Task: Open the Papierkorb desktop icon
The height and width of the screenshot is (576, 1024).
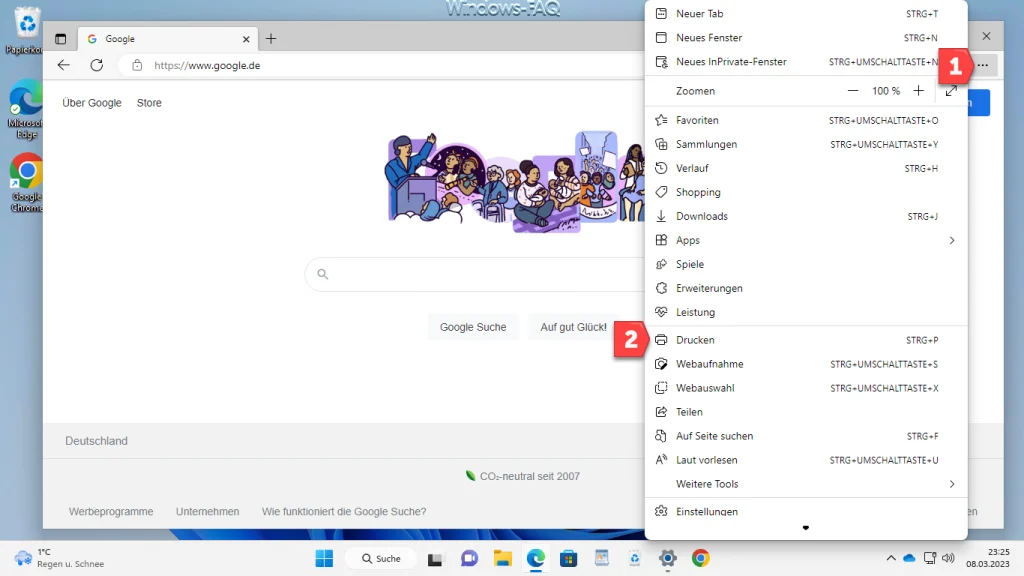Action: pos(26,30)
